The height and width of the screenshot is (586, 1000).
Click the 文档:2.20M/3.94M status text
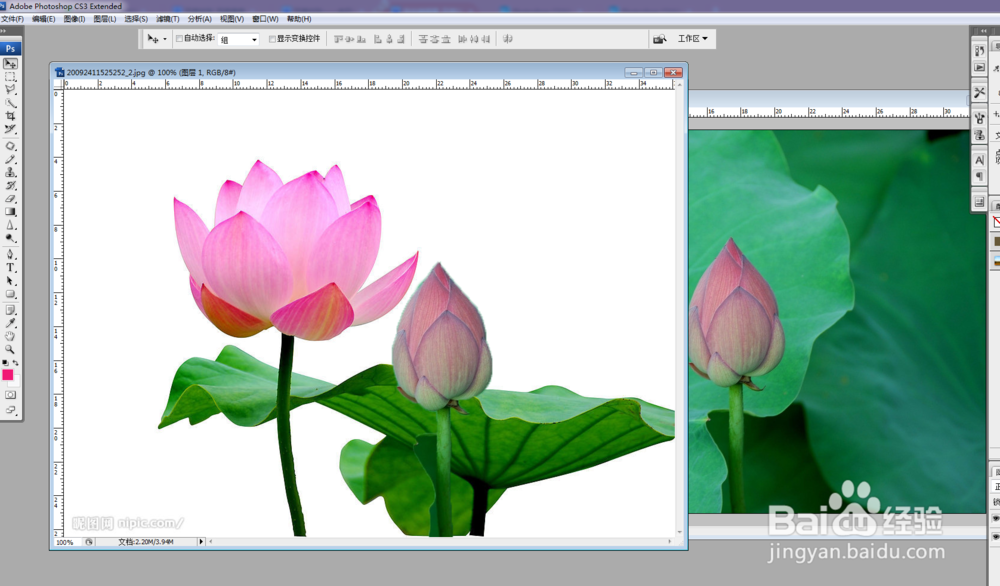click(x=145, y=542)
